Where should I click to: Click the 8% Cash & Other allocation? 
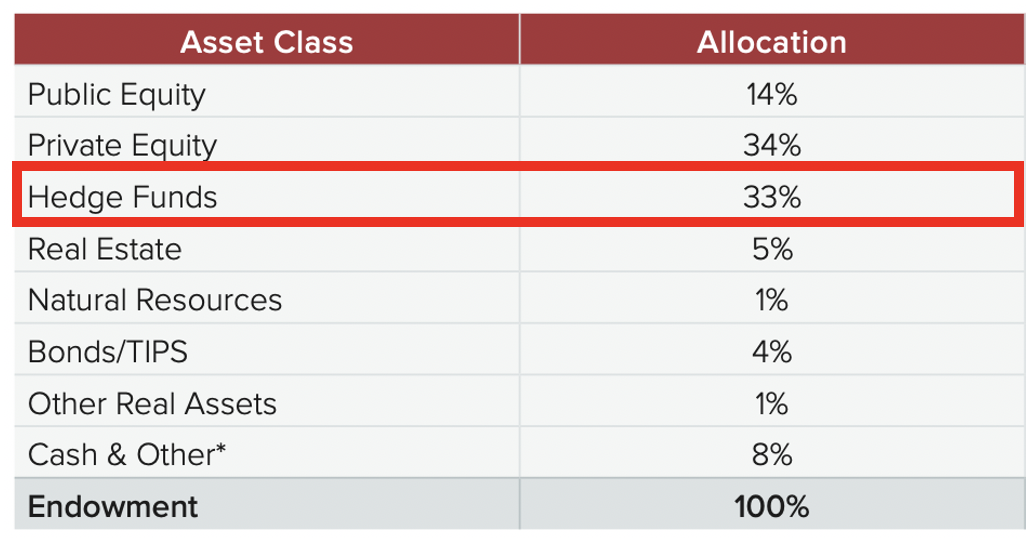pyautogui.click(x=771, y=455)
